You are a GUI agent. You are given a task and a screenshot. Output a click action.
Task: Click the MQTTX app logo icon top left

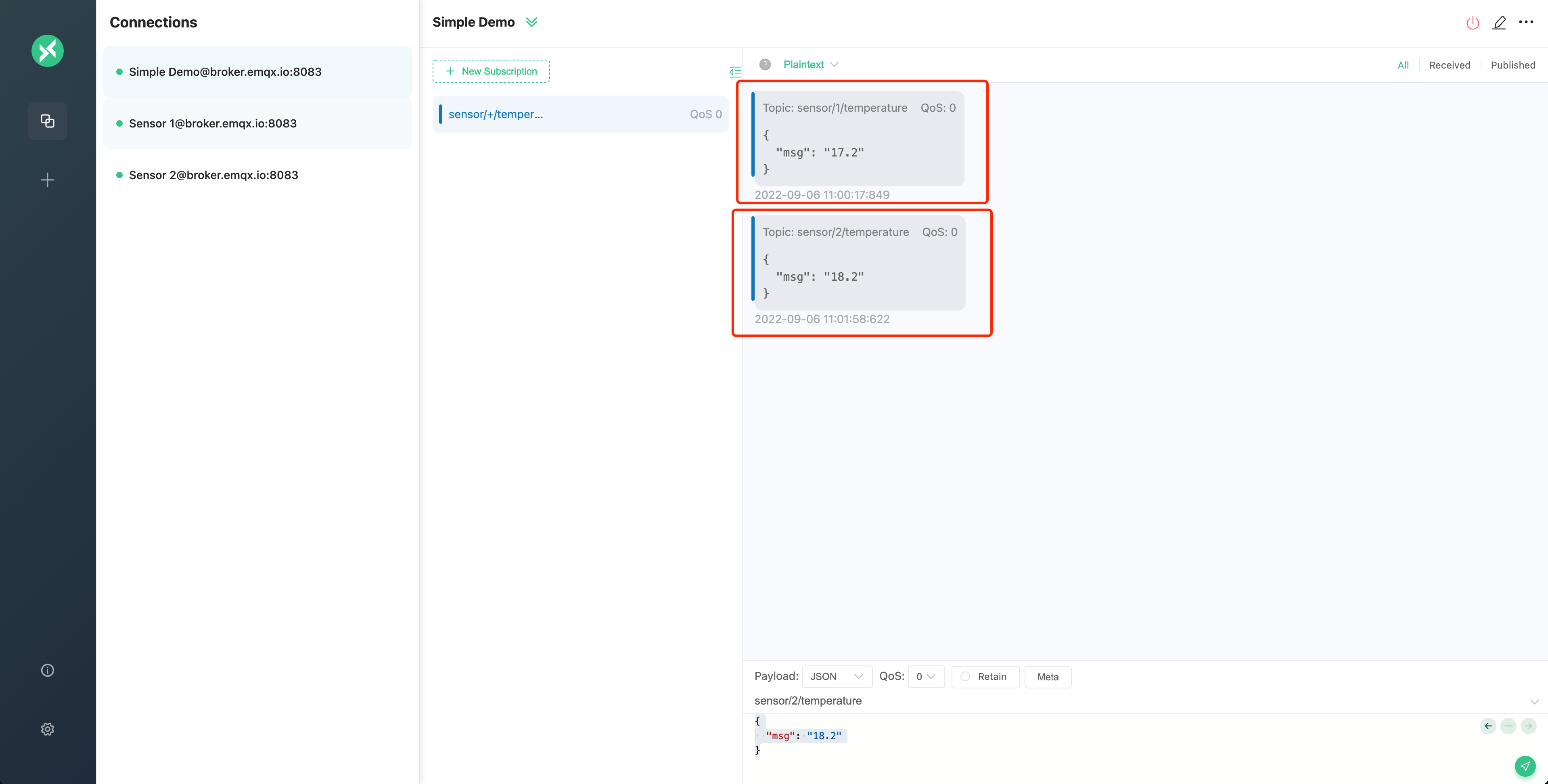(47, 50)
